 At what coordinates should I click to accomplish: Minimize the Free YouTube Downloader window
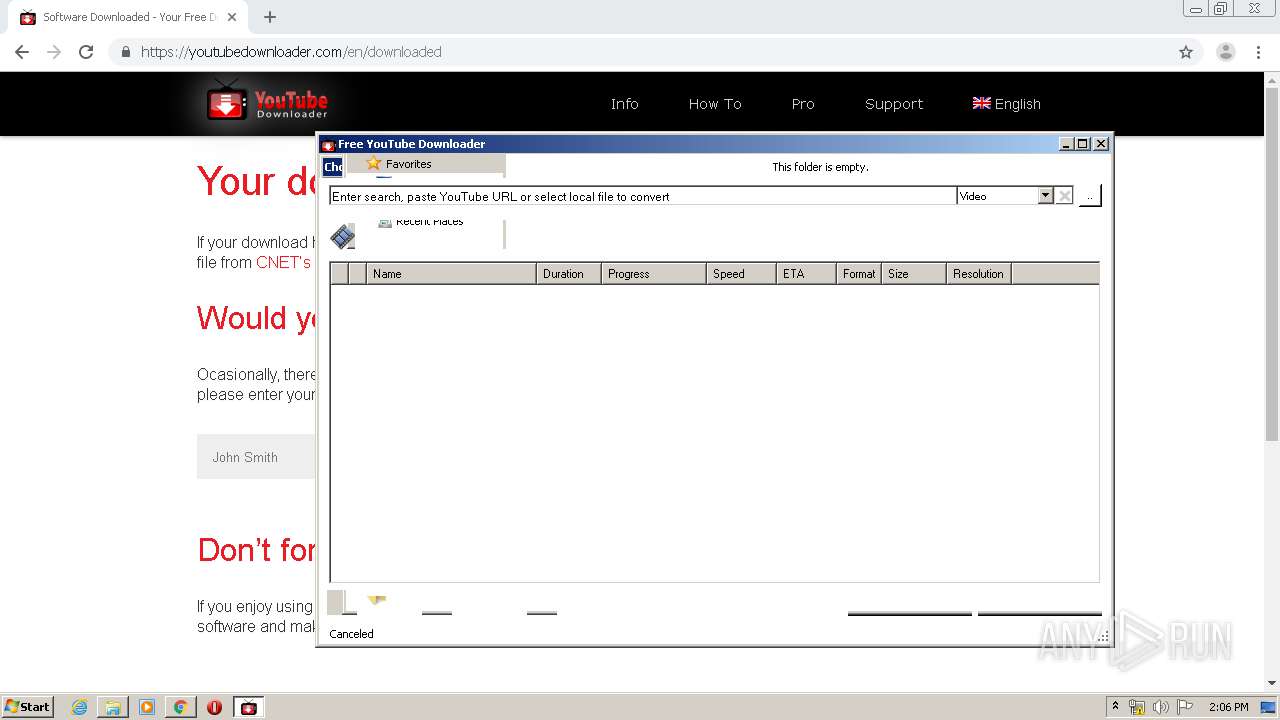point(1066,144)
